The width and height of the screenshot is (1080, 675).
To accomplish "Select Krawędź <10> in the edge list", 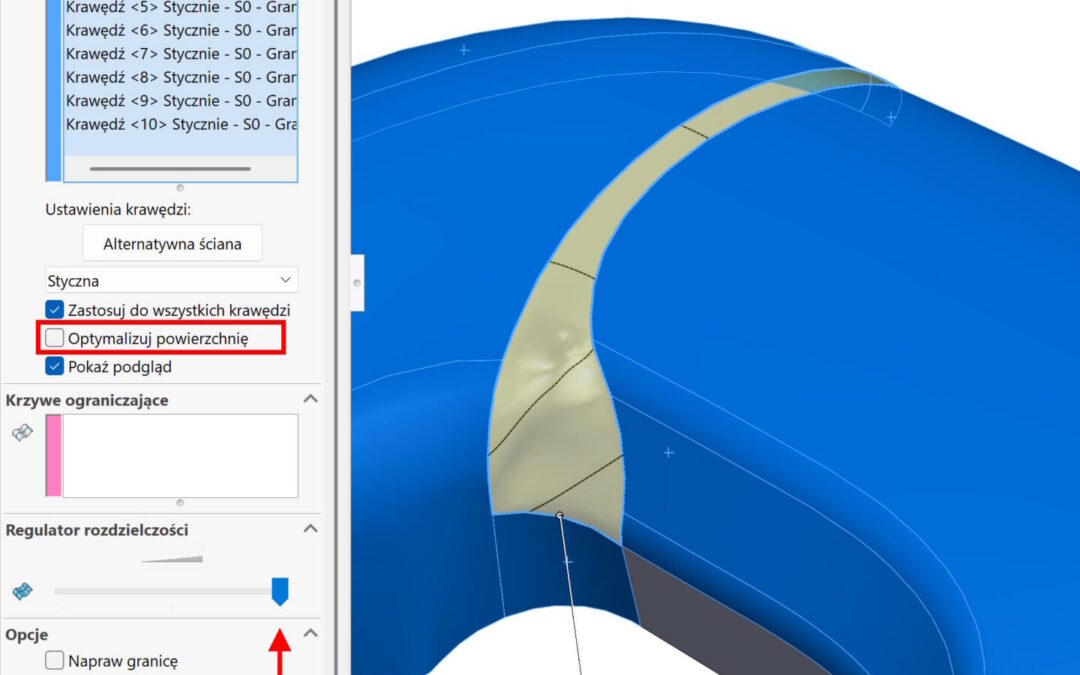I will (x=180, y=125).
